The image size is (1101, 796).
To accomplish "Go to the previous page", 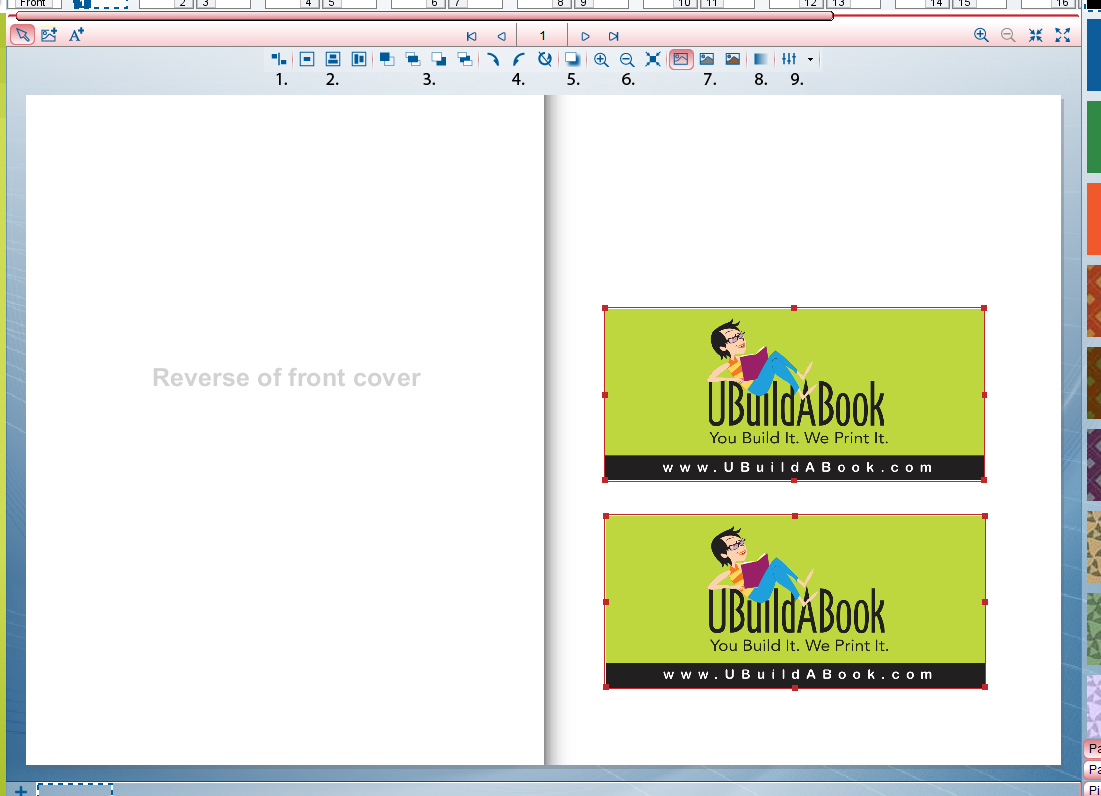I will (x=501, y=36).
